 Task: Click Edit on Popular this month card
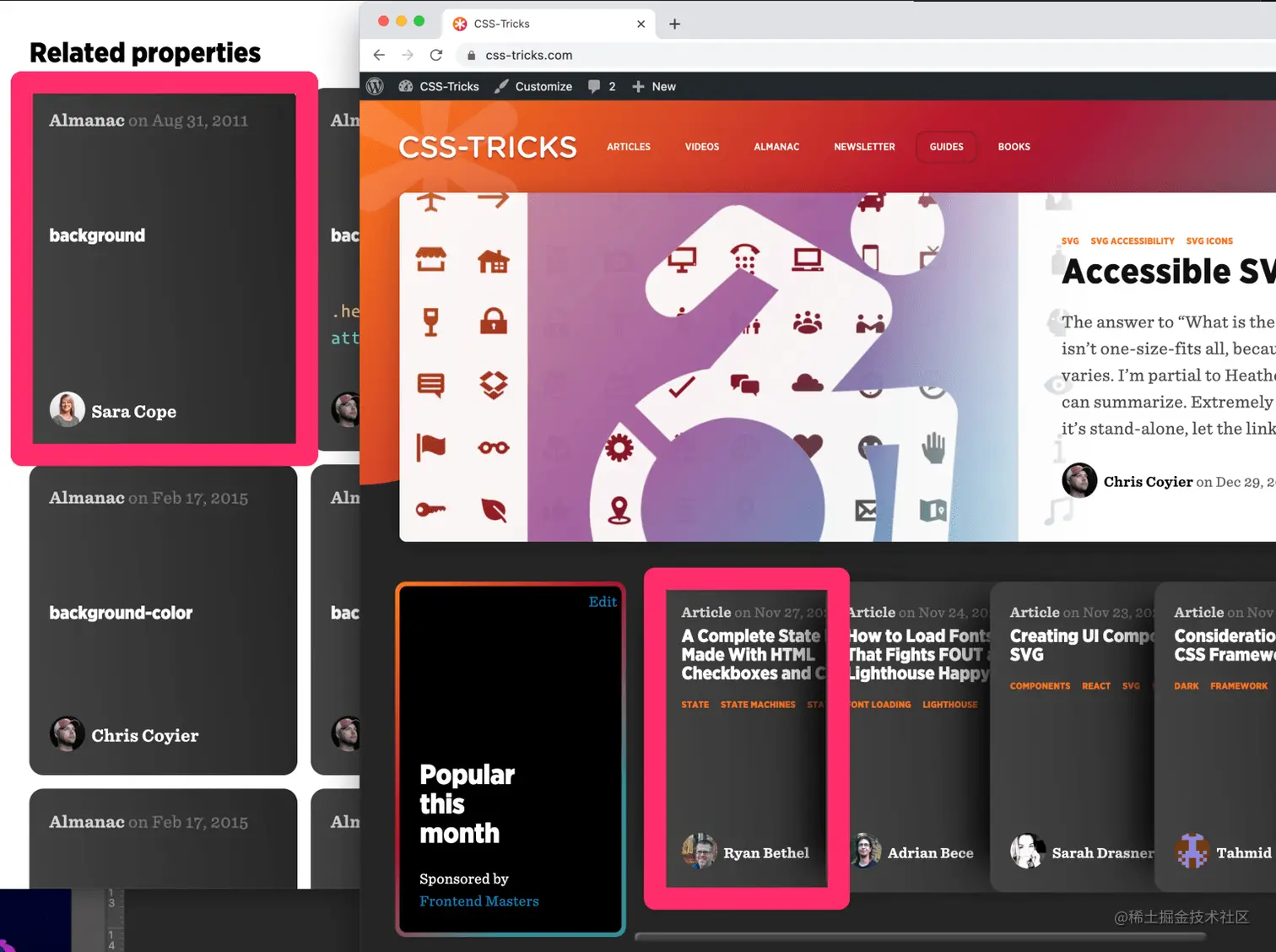click(603, 602)
